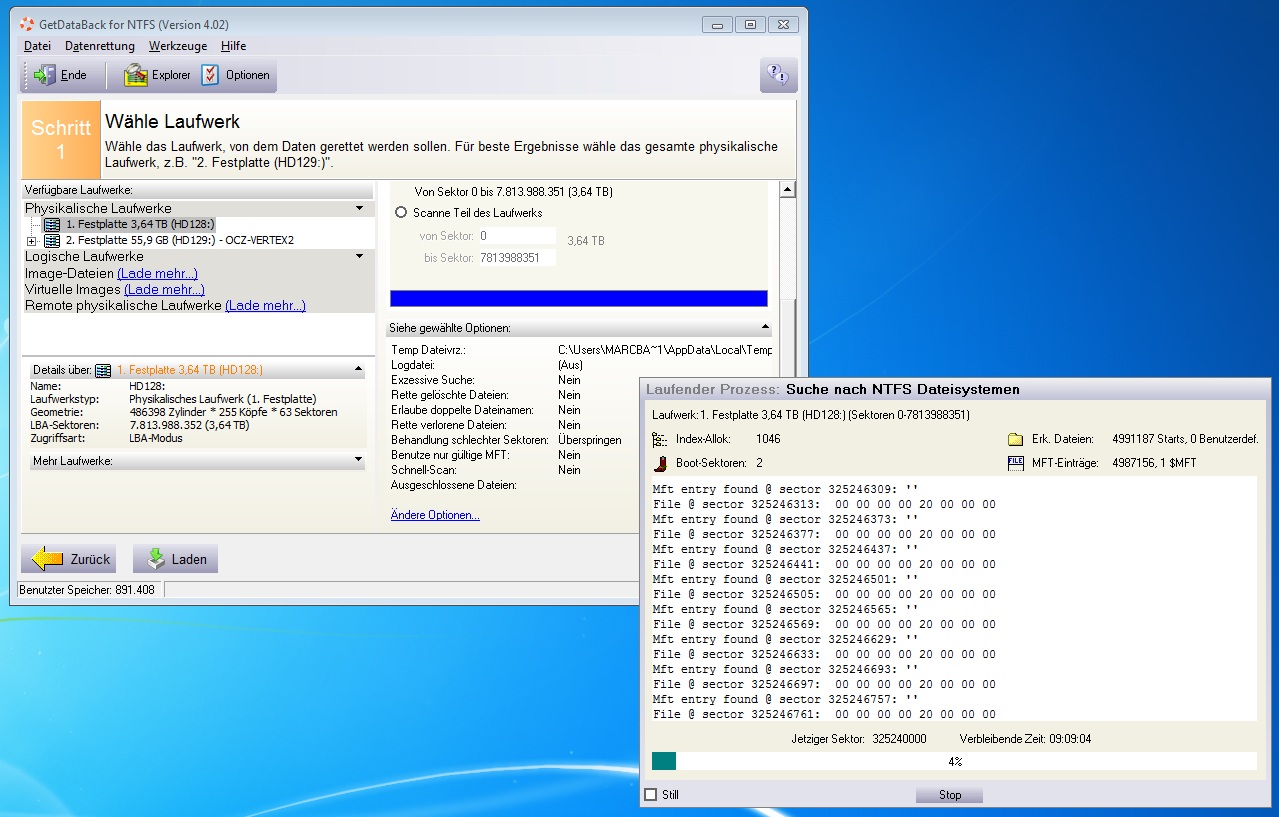Open the Ändere Optionen link

pyautogui.click(x=435, y=515)
